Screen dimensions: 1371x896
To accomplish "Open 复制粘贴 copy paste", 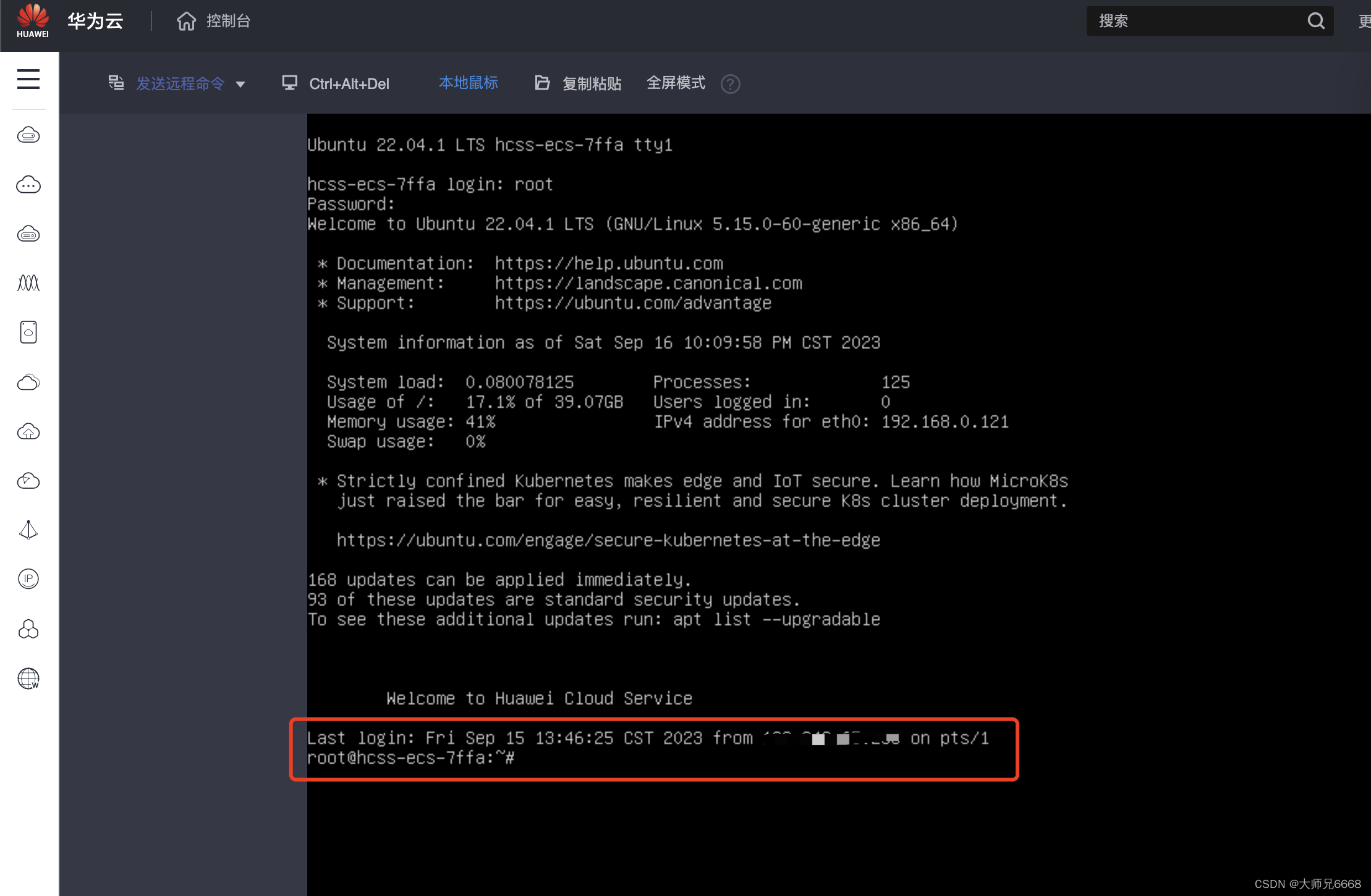I will tap(592, 83).
